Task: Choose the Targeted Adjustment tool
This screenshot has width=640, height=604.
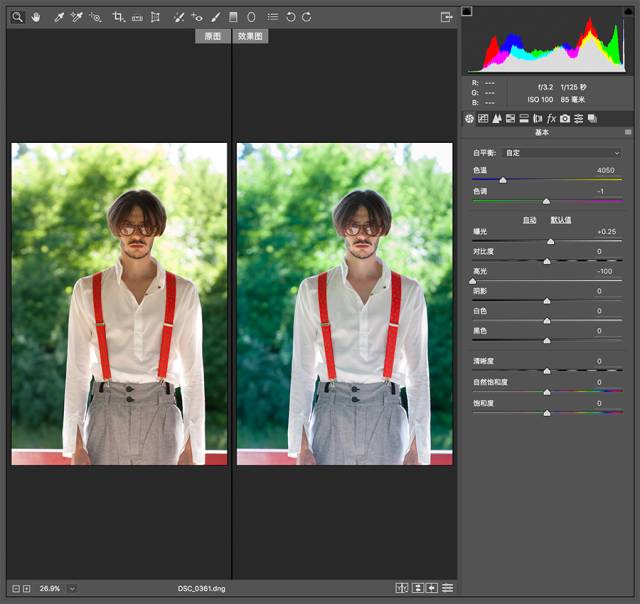Action: (96, 17)
